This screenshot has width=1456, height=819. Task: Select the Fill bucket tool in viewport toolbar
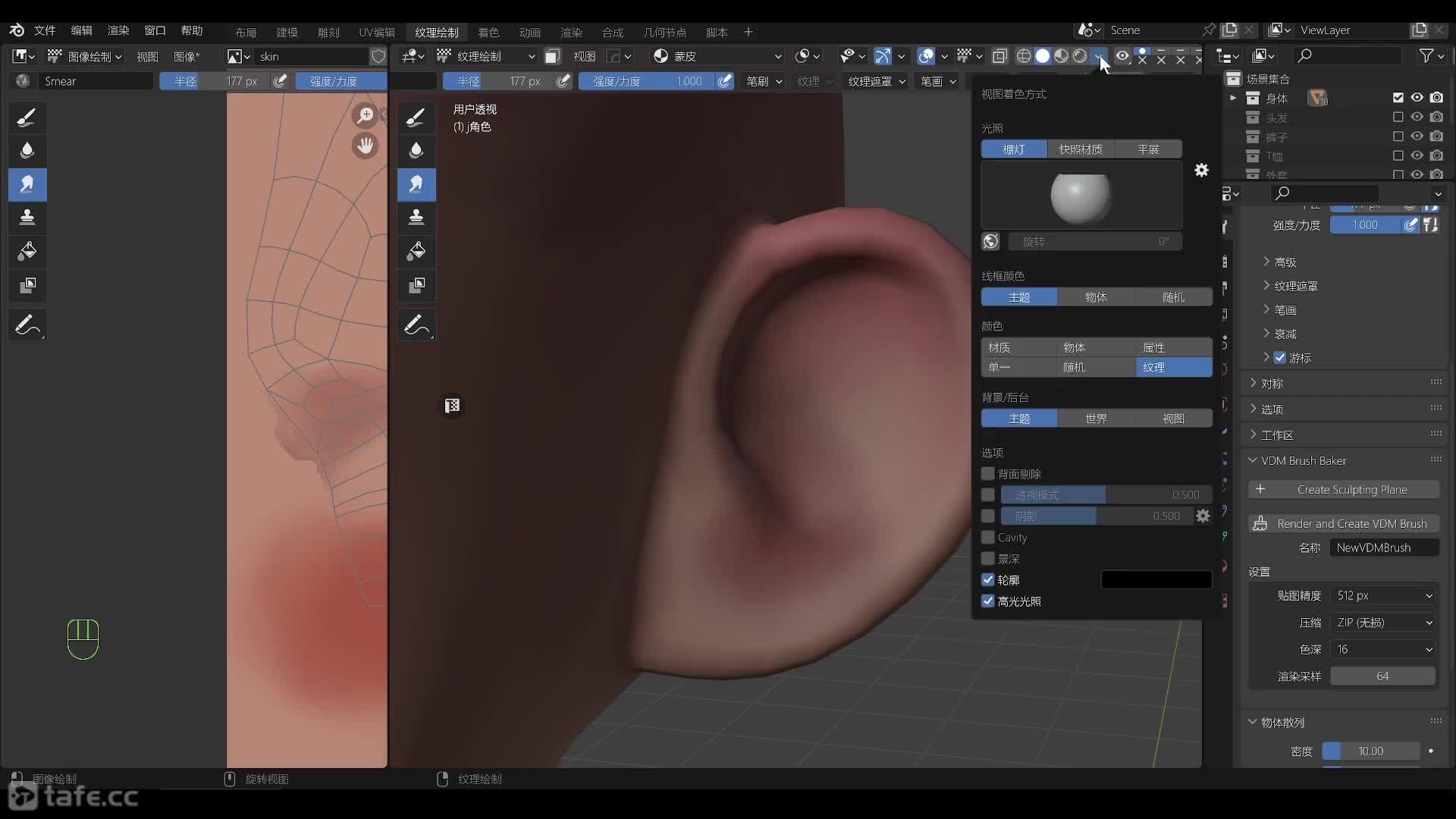416,251
